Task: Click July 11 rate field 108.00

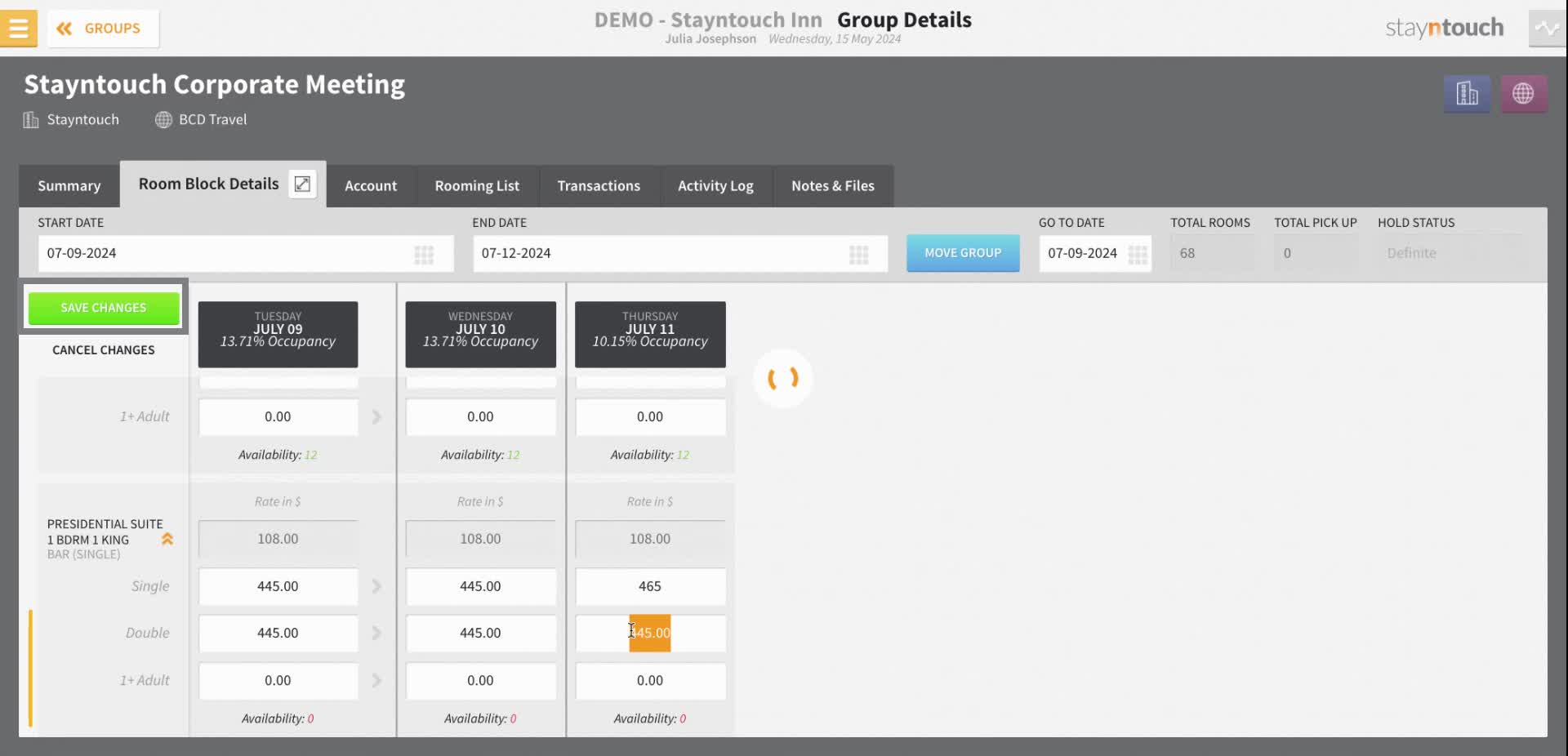Action: click(650, 540)
